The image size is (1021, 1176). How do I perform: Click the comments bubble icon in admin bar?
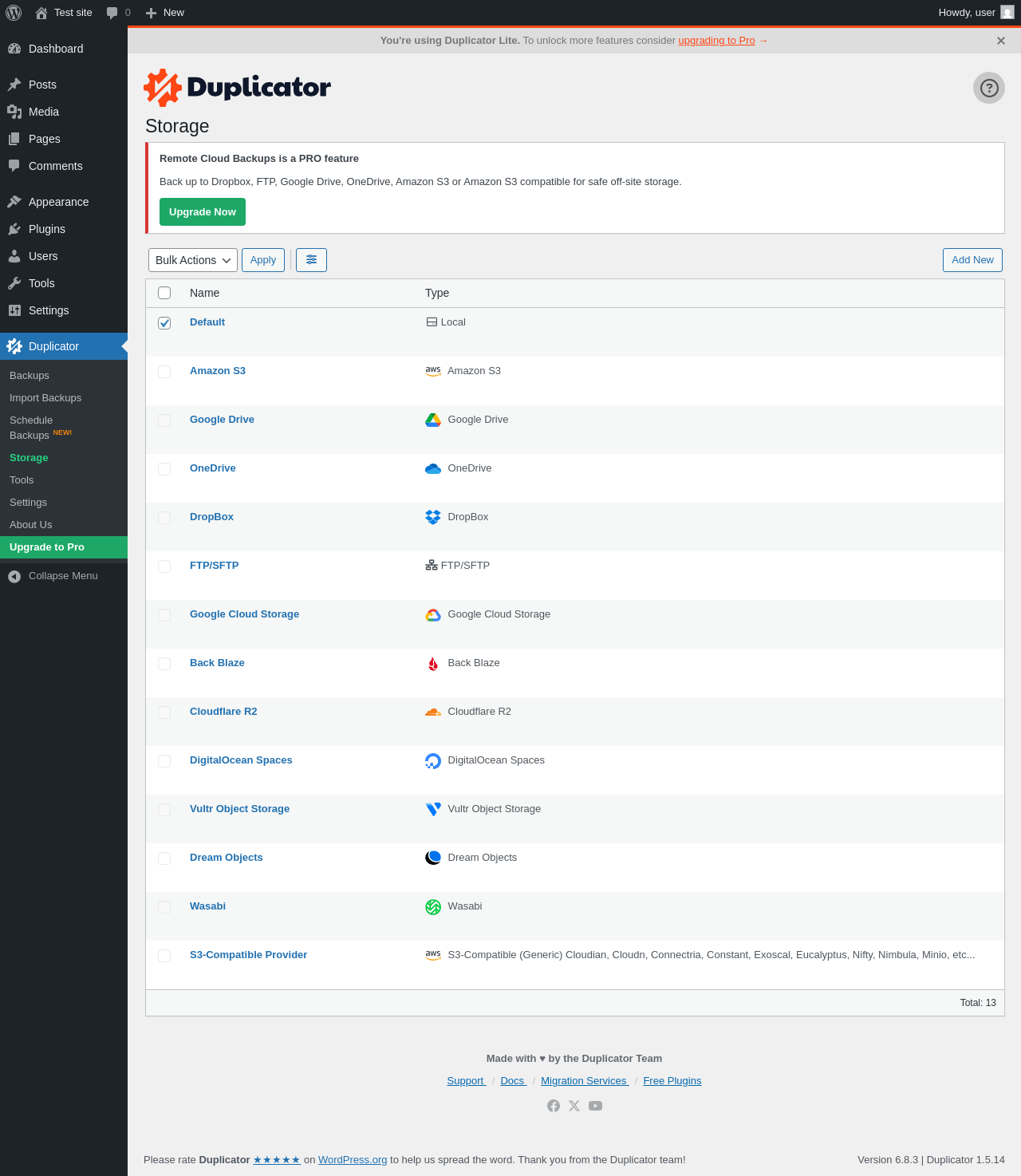(x=112, y=13)
